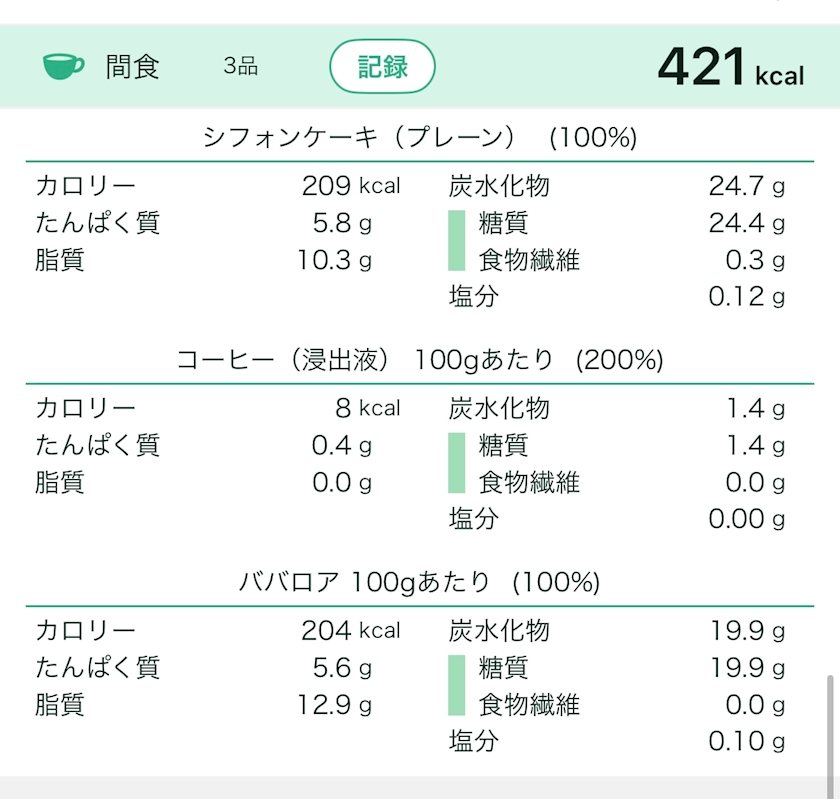Tap ババロア 脂質 12.9 g value

click(334, 705)
